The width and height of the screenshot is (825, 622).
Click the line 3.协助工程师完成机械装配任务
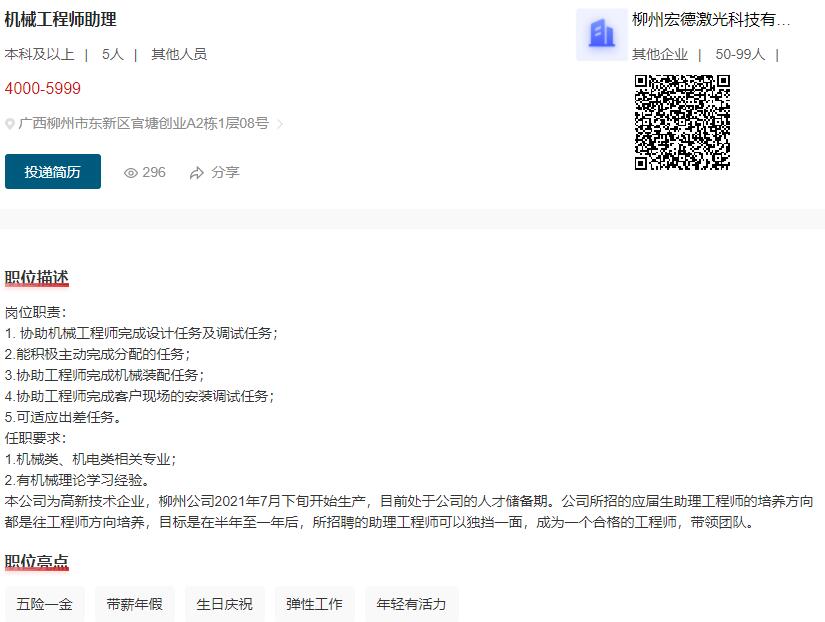click(104, 375)
